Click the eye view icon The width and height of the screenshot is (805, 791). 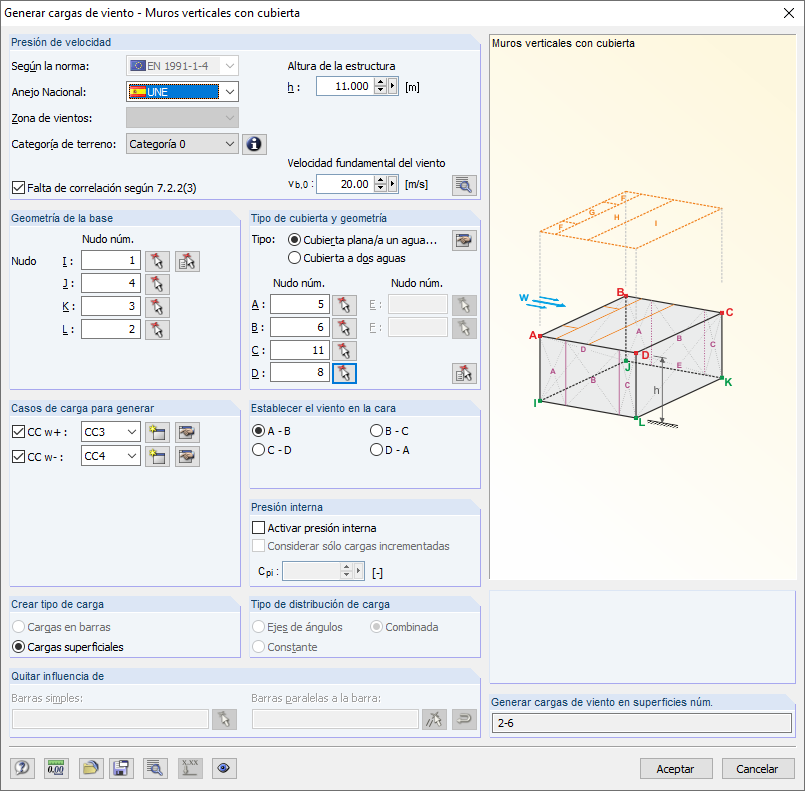pos(224,768)
